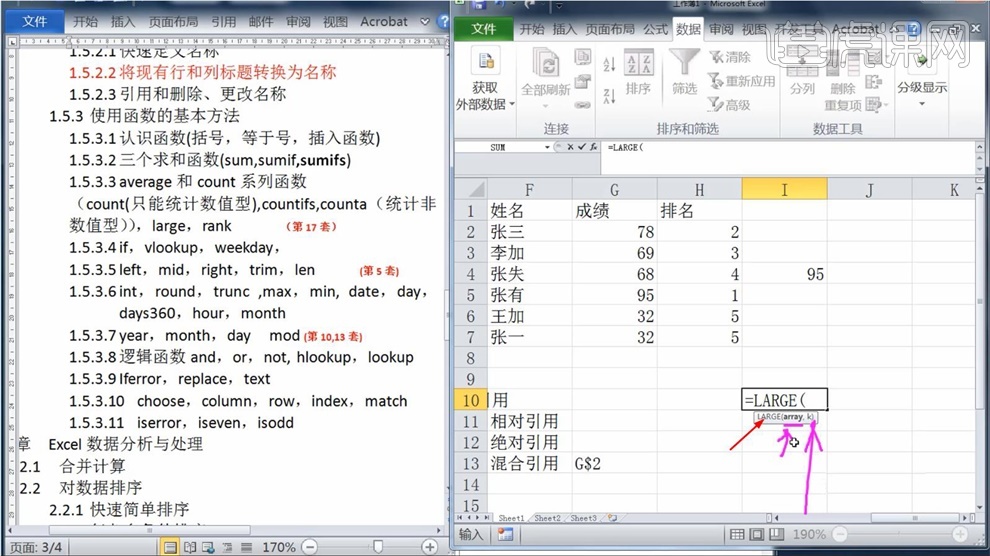Open the Excel 公式 tab

tap(655, 29)
